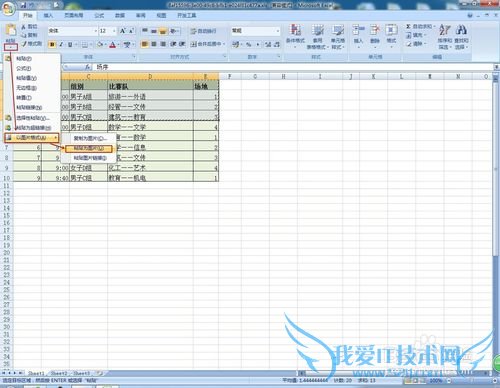This screenshot has height=388, width=500.
Task: Choose Paste Special in paste menu
Action: 32,118
